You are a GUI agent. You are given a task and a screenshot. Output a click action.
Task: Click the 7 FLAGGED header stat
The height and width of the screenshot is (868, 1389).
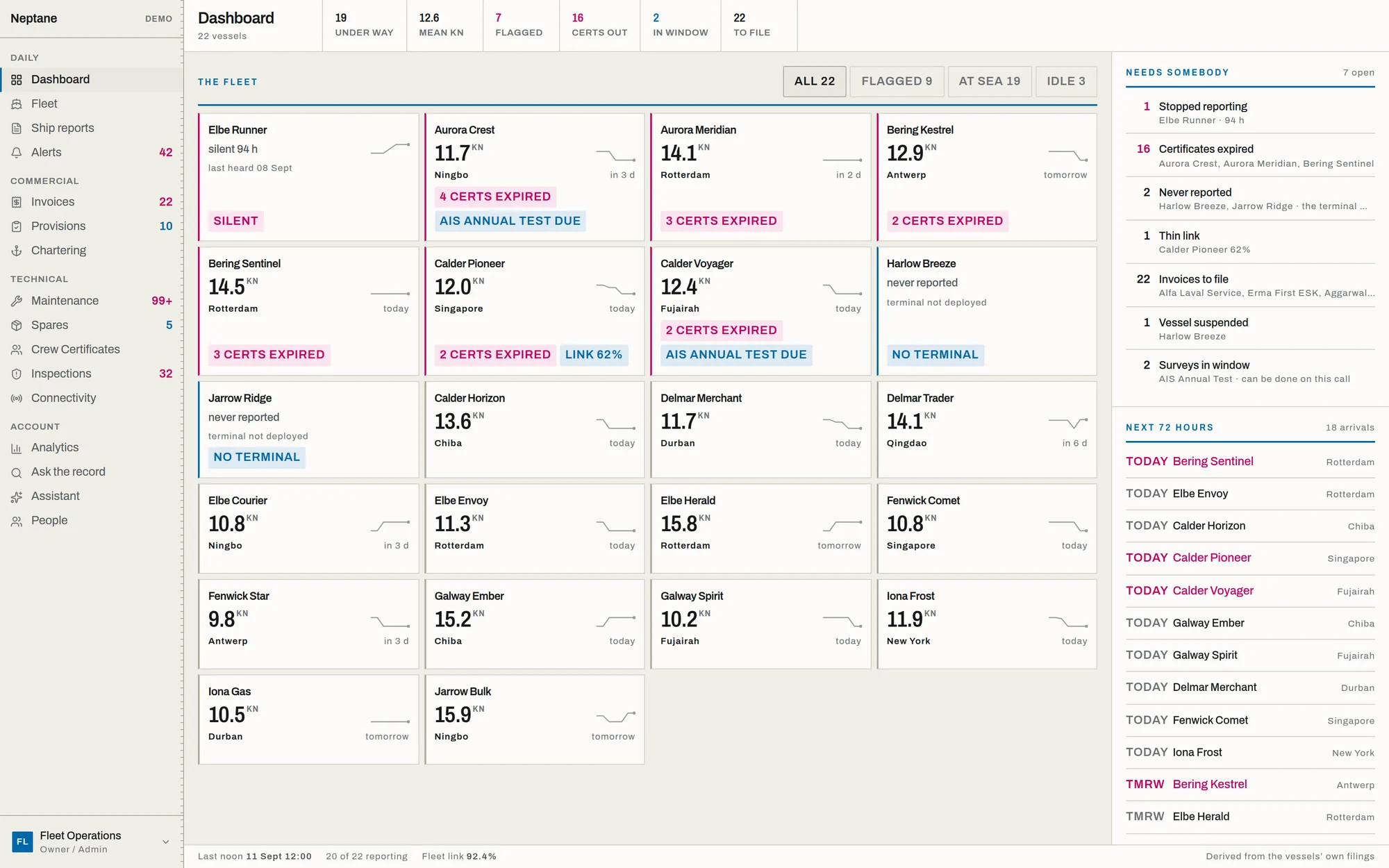pyautogui.click(x=521, y=25)
